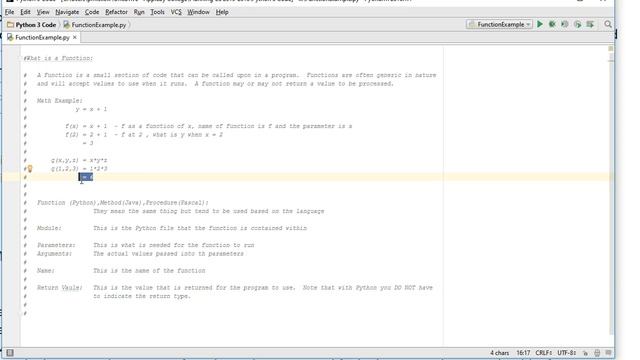Run FunctionExample with the green play button
Viewport: 640px width, 360px height.
[540, 24]
